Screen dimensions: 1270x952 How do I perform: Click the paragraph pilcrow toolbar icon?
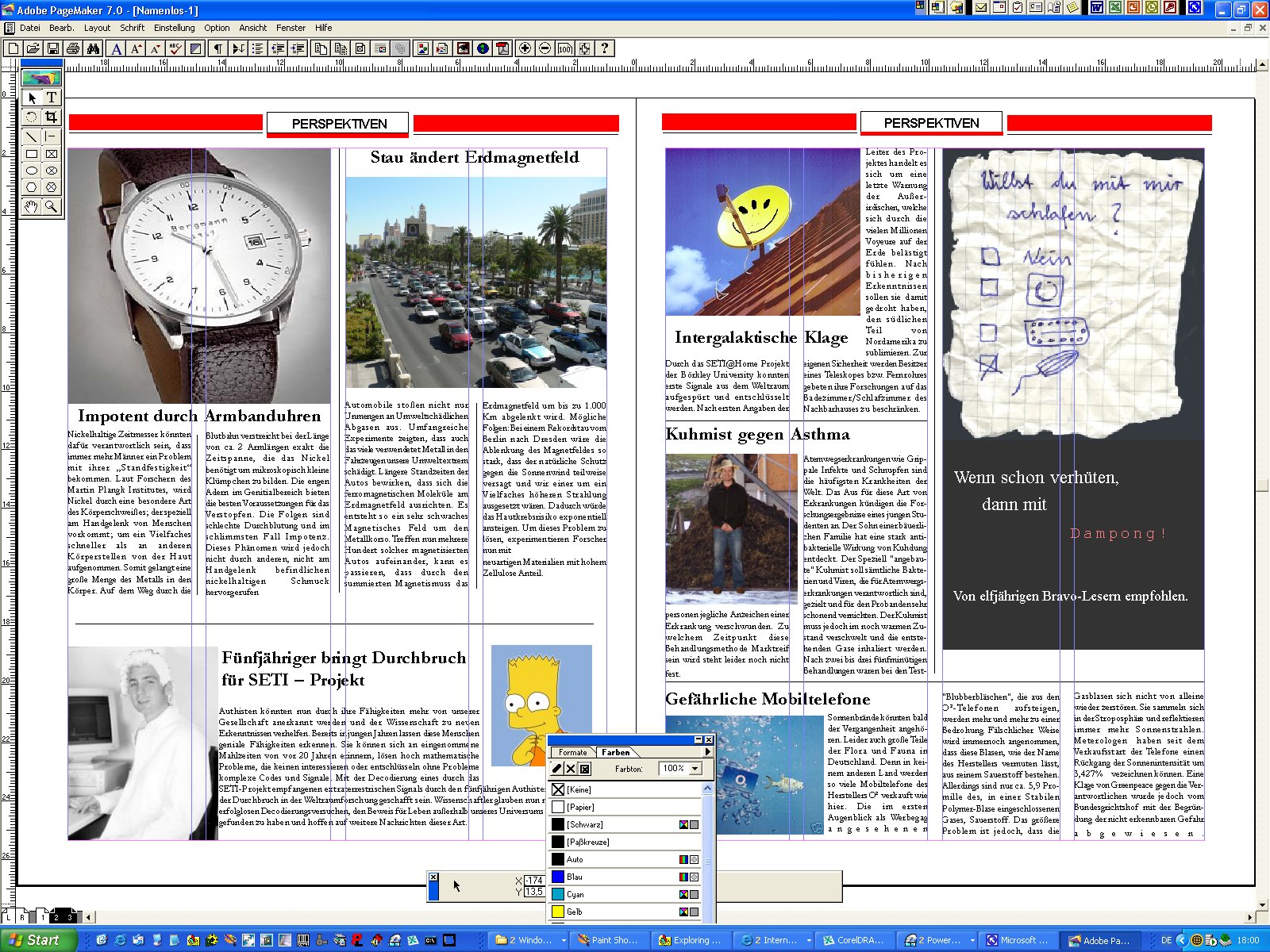pos(218,48)
